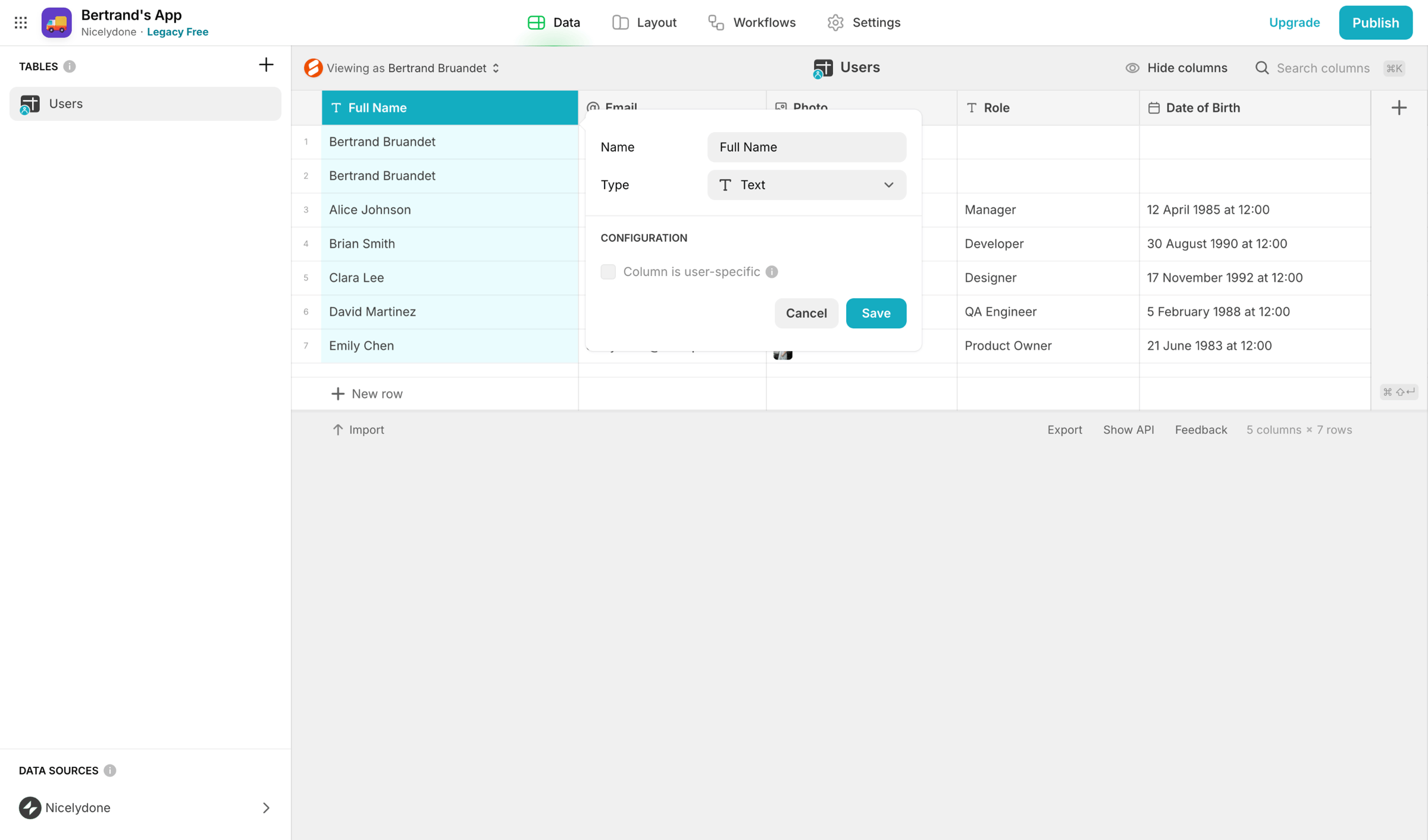
Task: Click the Nicelydone data source icon
Action: [30, 807]
